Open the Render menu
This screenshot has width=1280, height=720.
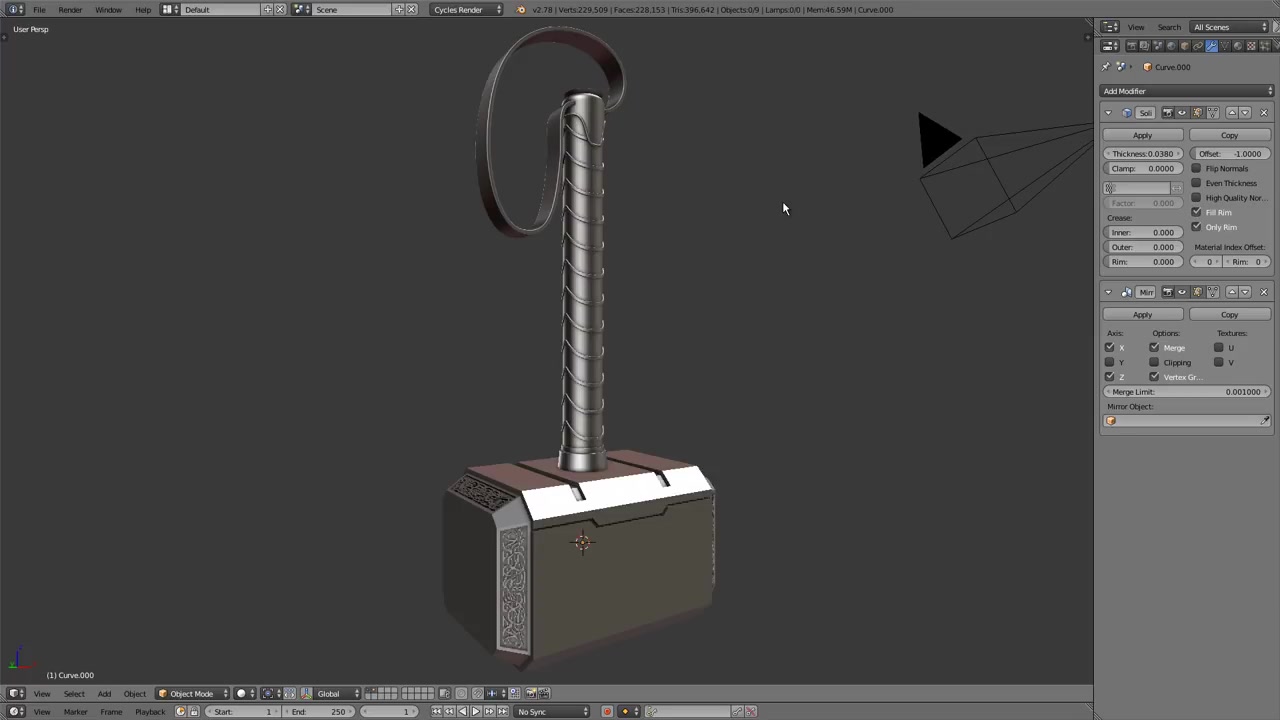click(x=70, y=10)
